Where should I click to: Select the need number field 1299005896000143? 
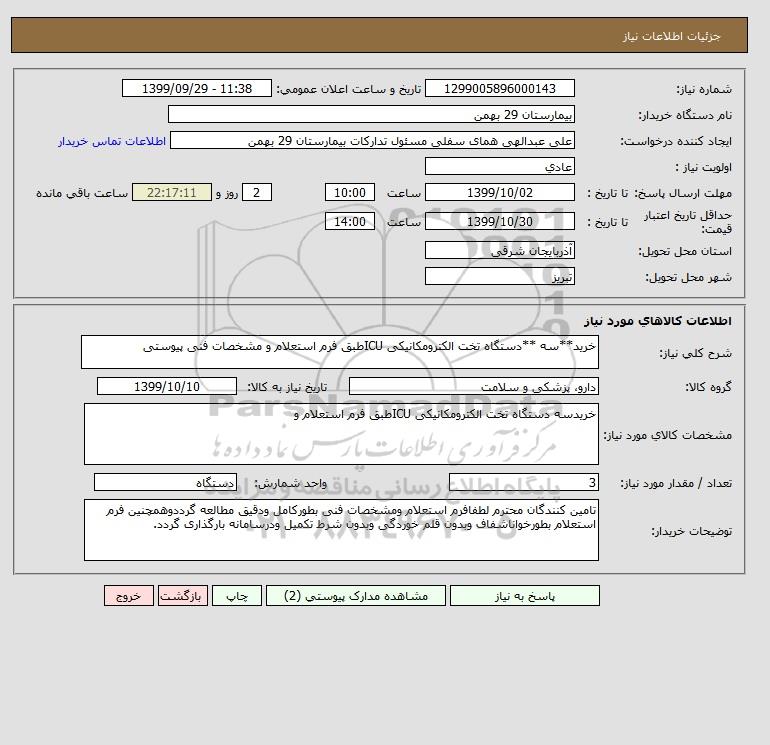[x=499, y=89]
